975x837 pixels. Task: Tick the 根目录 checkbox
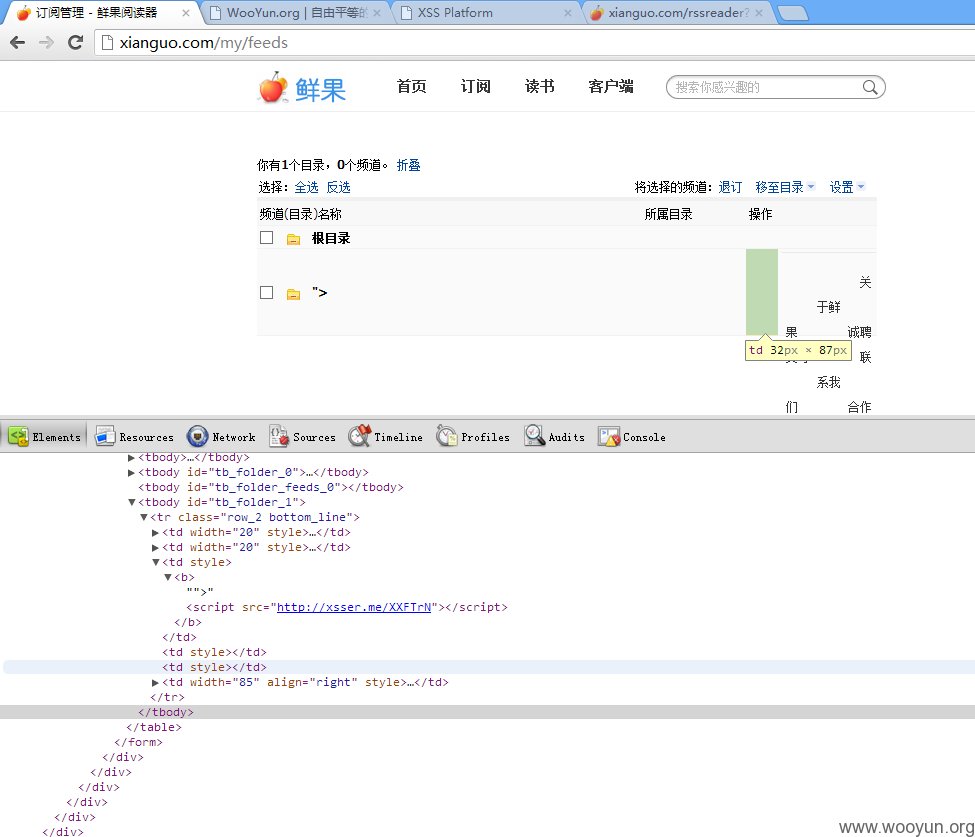(x=267, y=238)
